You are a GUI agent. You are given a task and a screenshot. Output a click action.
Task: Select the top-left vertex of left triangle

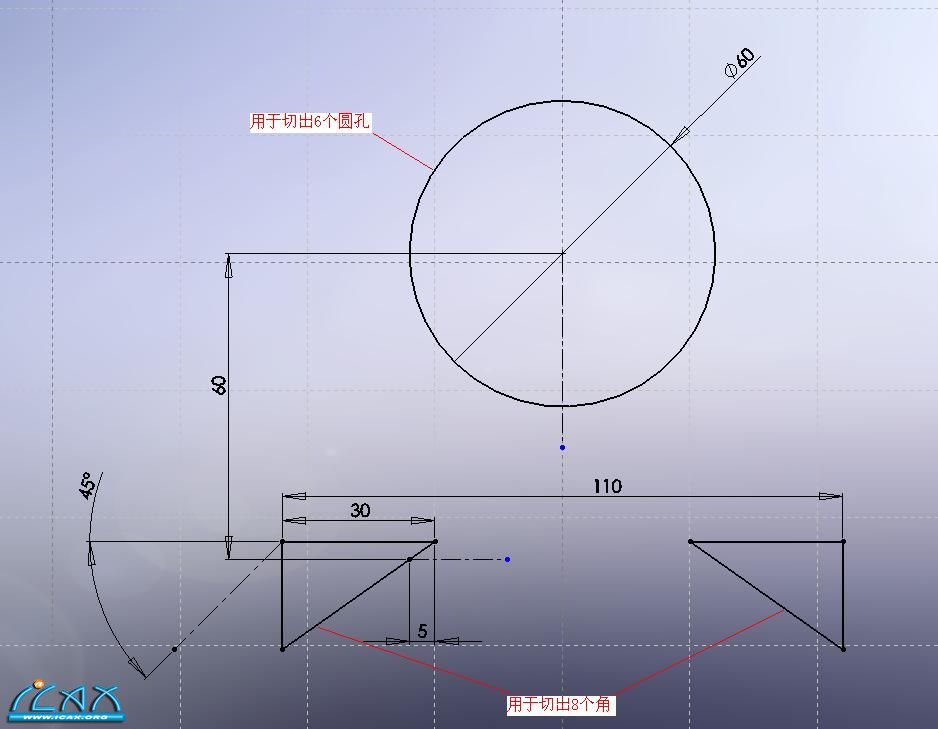pyautogui.click(x=282, y=542)
